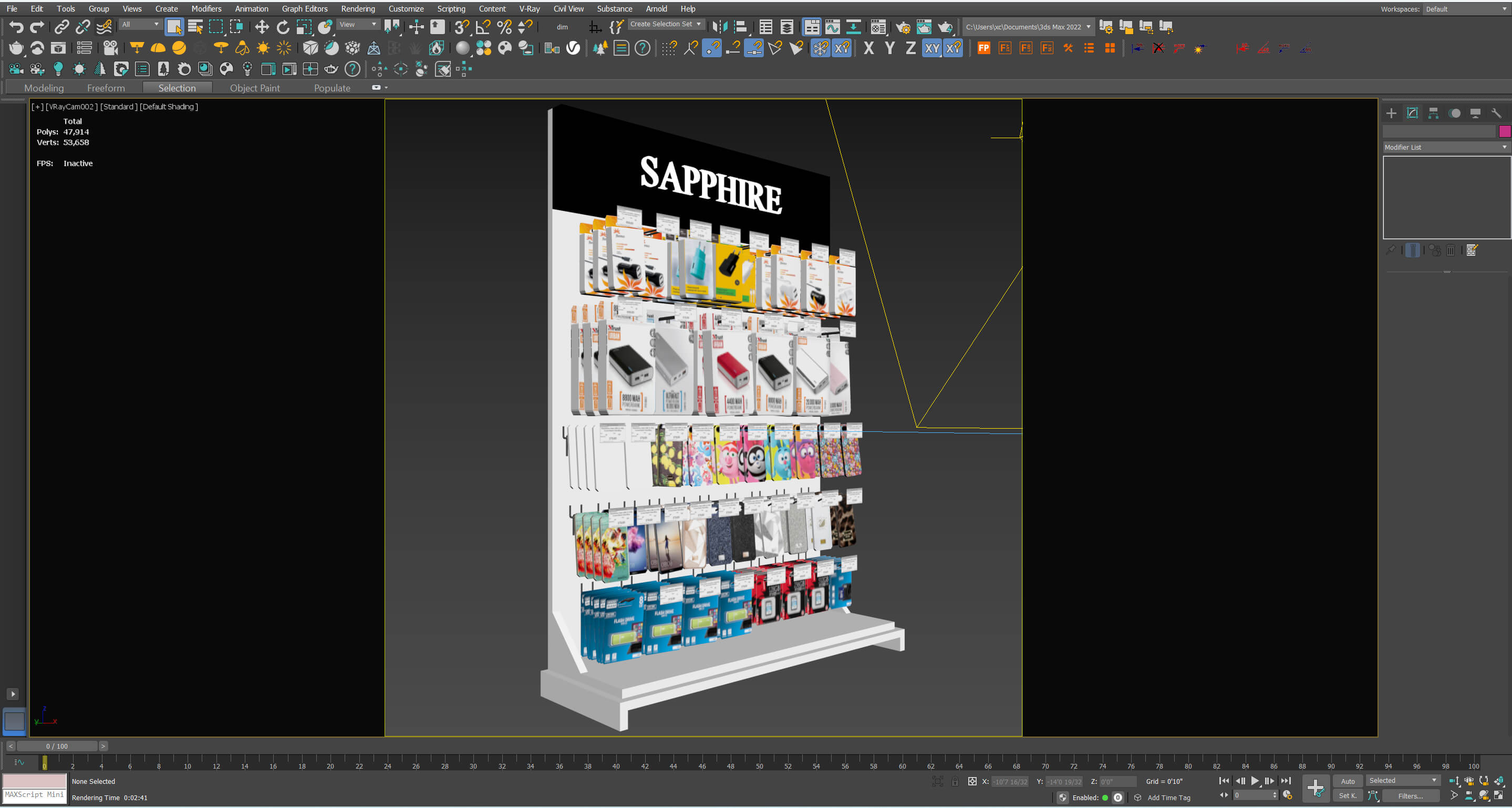Click the Unlink Selection icon
The height and width of the screenshot is (808, 1512).
point(83,27)
